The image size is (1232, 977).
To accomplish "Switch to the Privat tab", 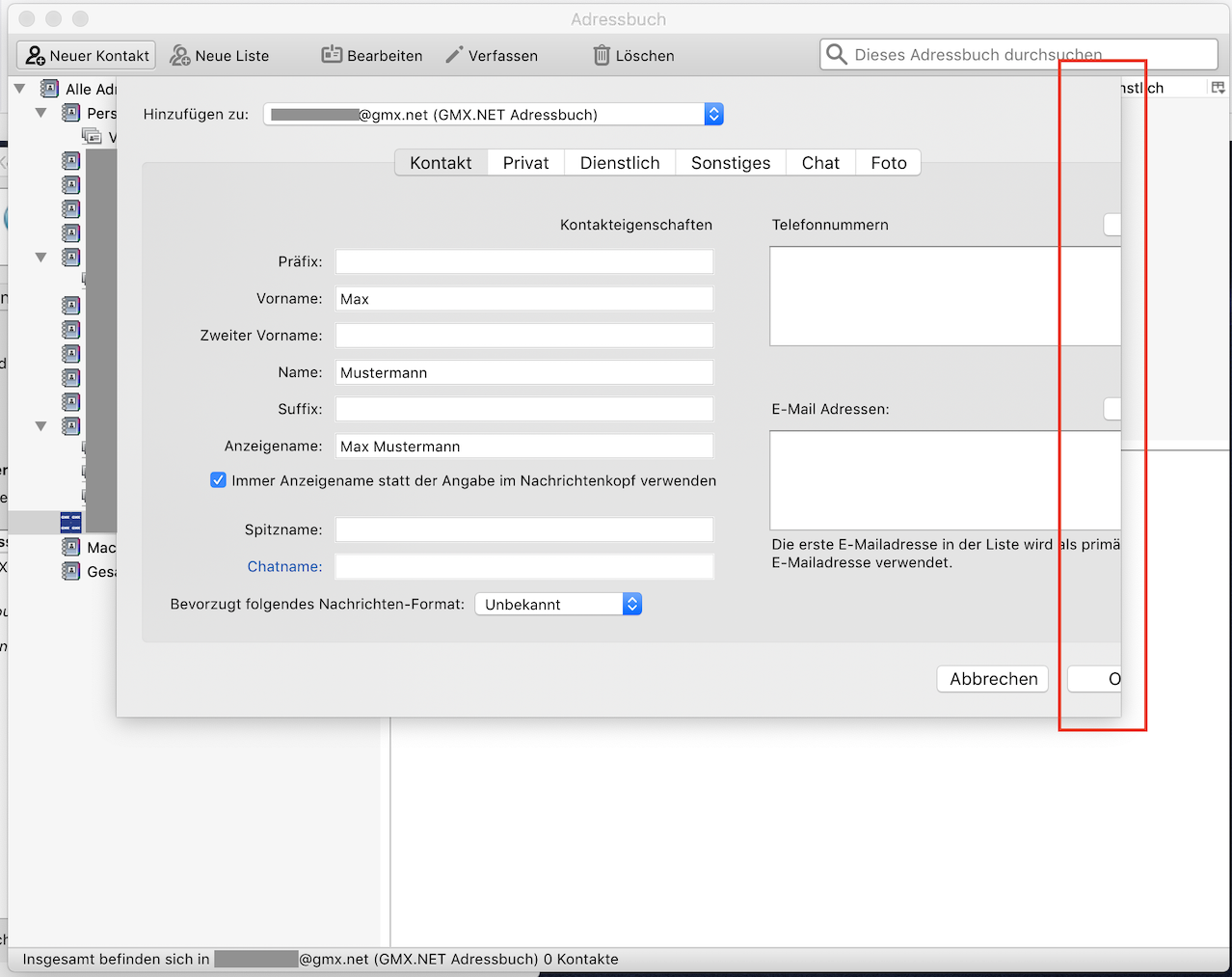I will pos(525,163).
